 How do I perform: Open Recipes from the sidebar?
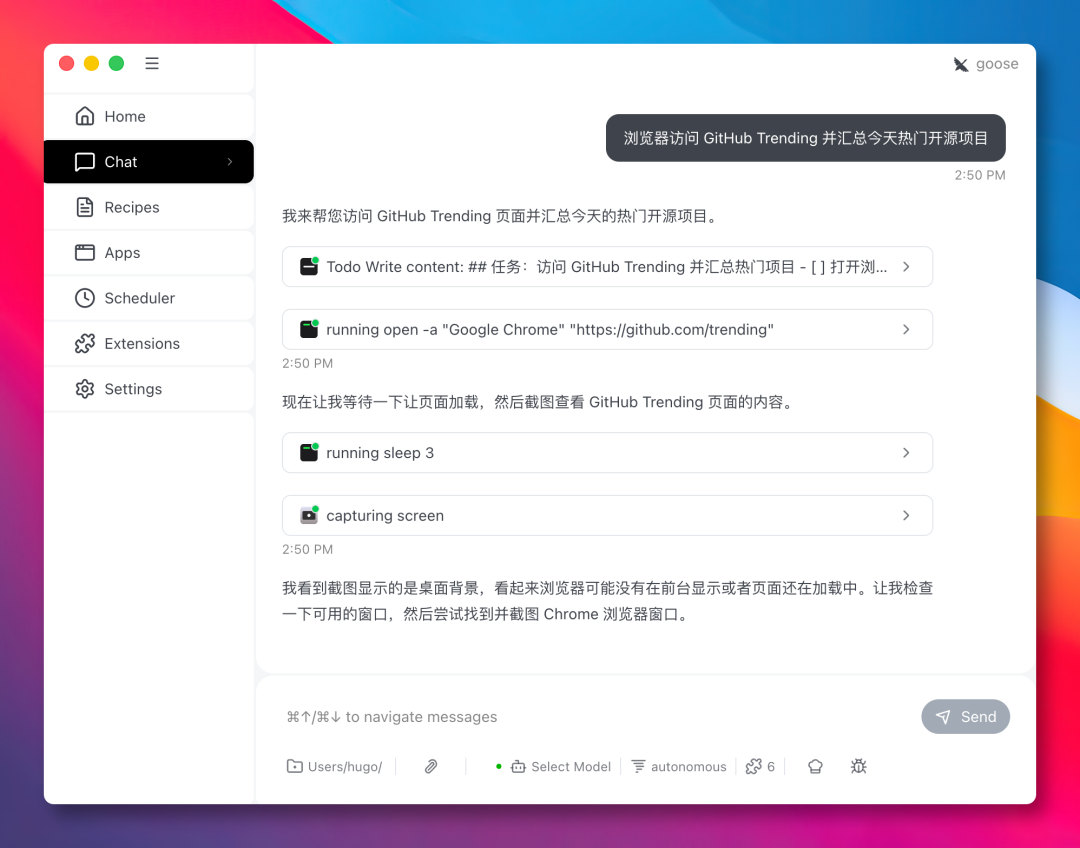pyautogui.click(x=131, y=208)
